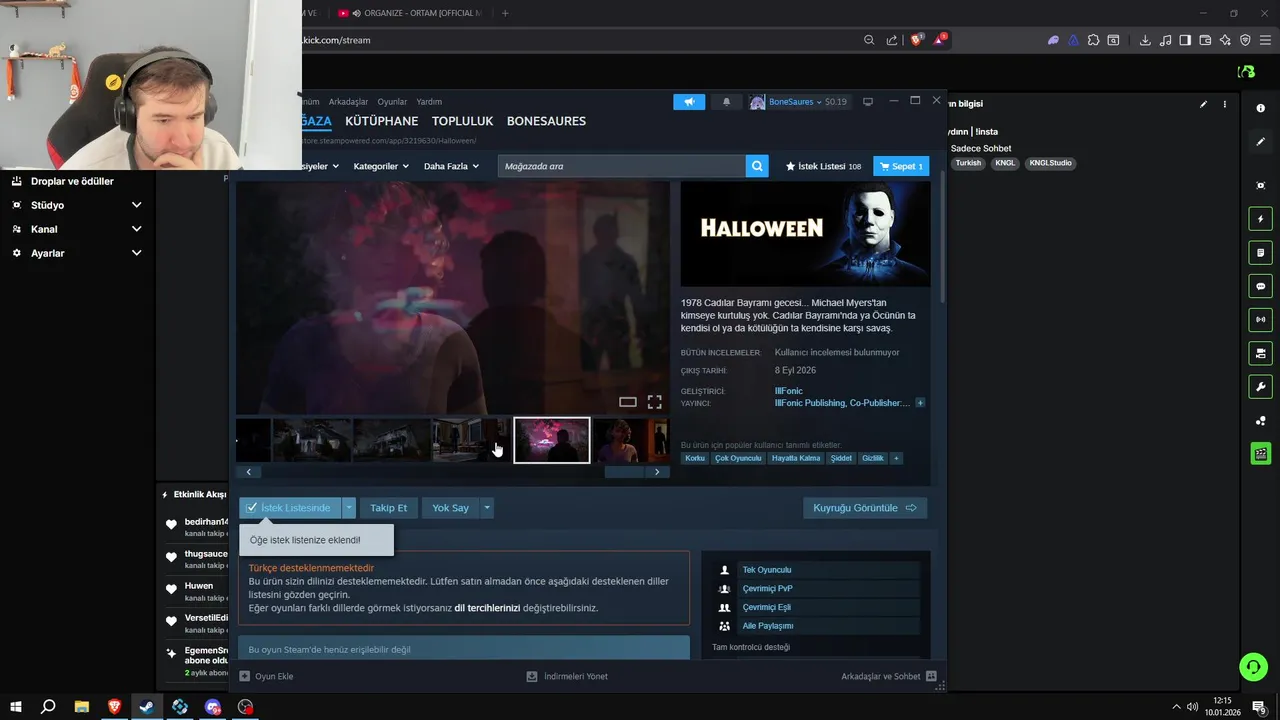Expand publisher list plus button
The image size is (1280, 720).
click(x=920, y=403)
